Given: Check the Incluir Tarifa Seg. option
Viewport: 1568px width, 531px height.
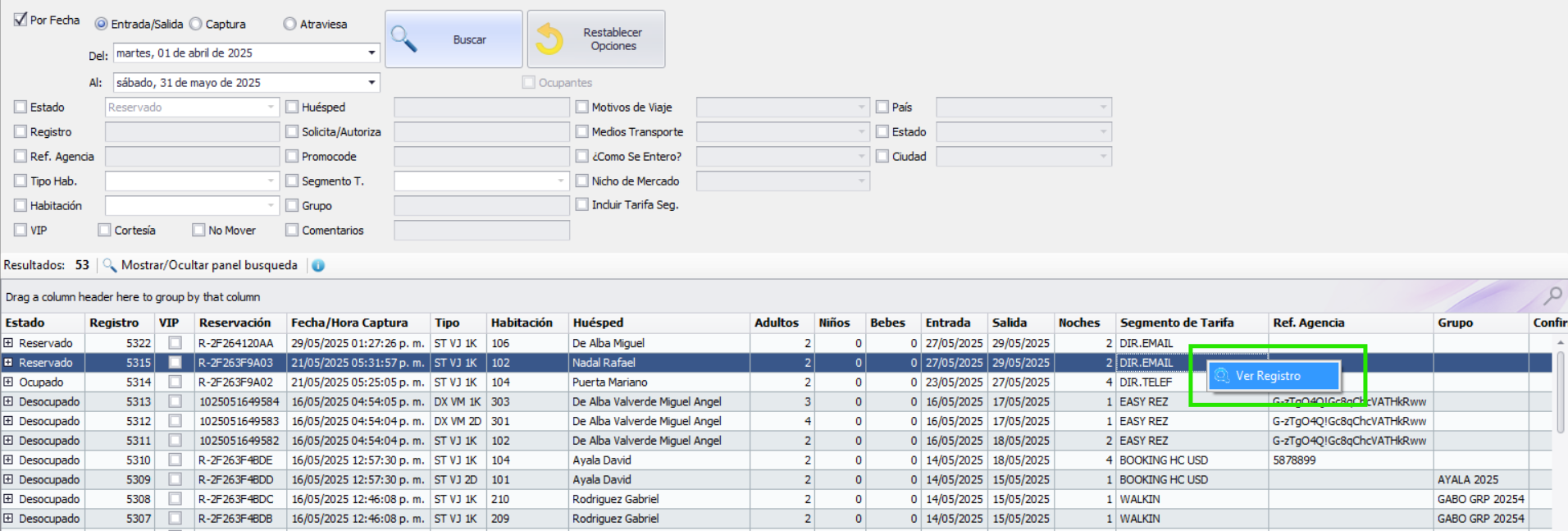Looking at the screenshot, I should click(x=582, y=204).
